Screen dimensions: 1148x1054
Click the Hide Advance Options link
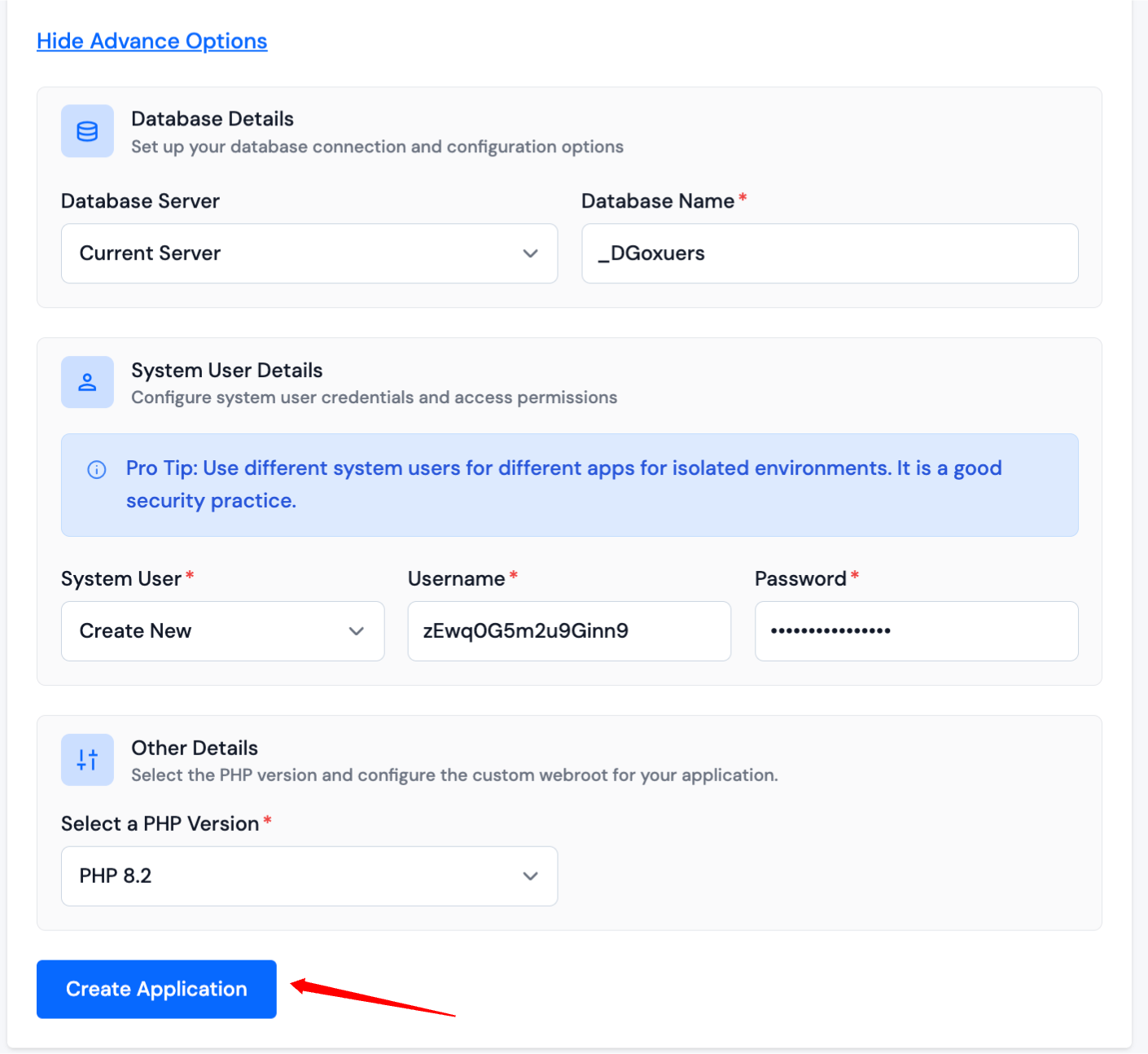pyautogui.click(x=151, y=41)
